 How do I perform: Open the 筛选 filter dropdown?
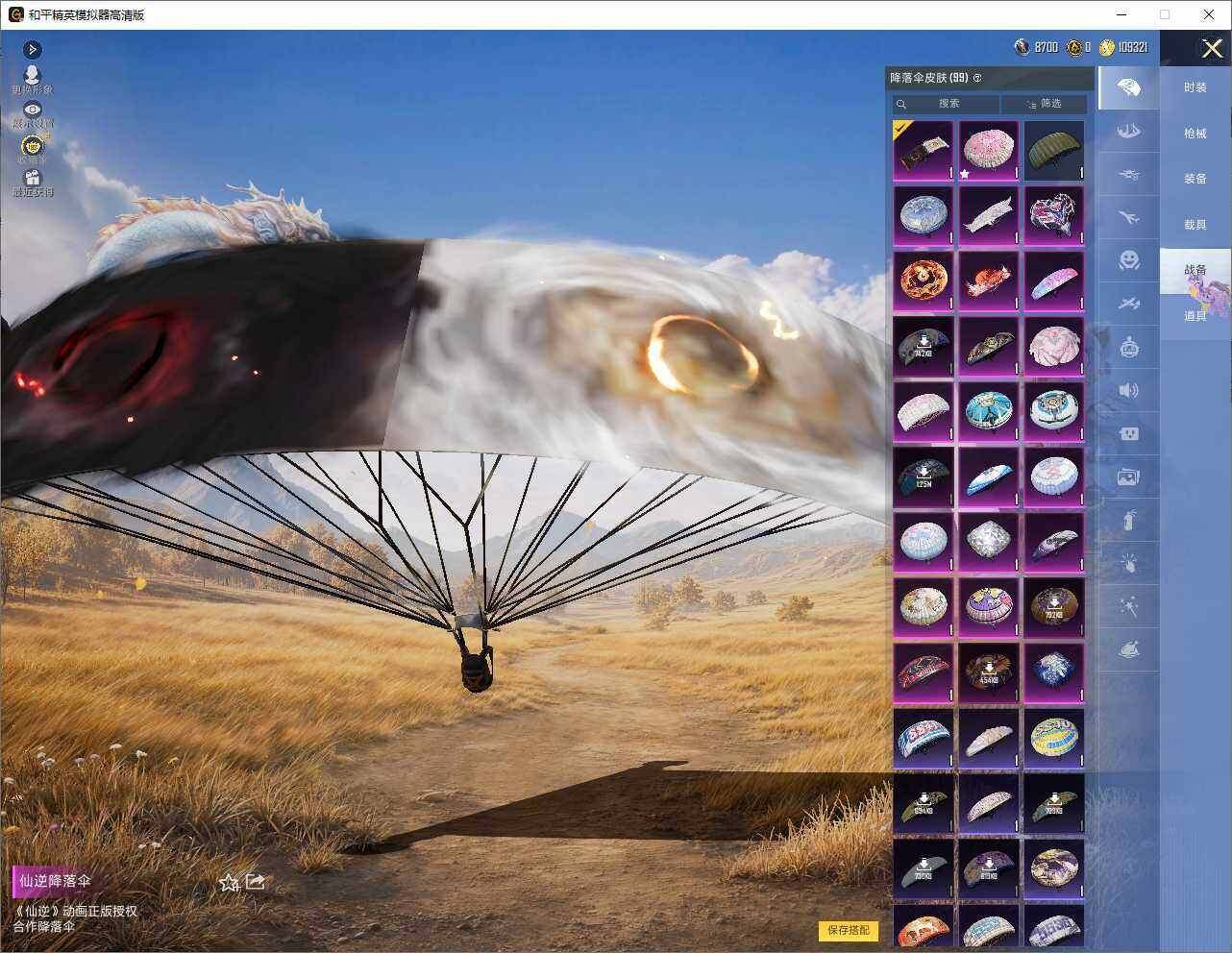[1045, 104]
